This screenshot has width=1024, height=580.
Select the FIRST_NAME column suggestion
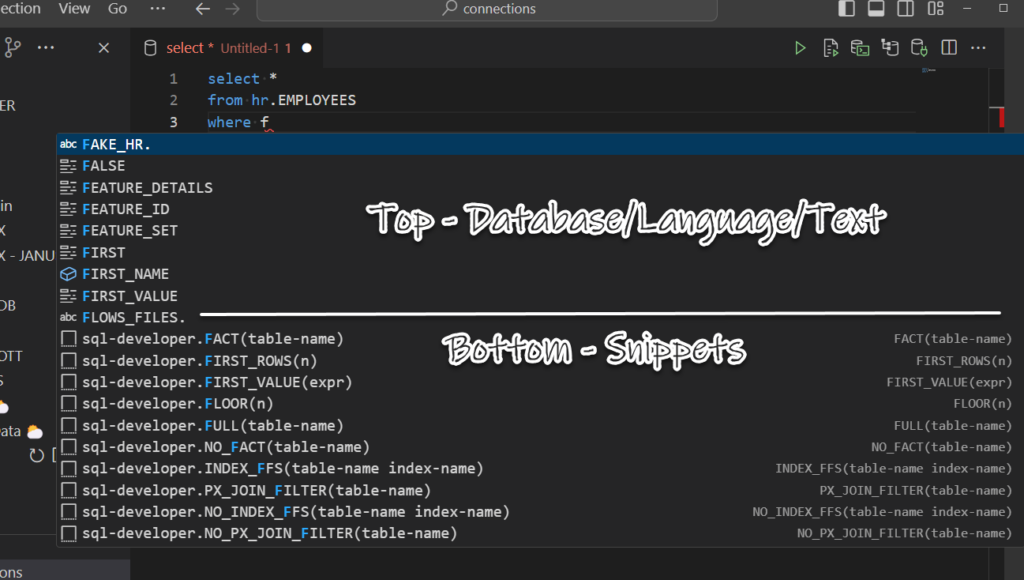pyautogui.click(x=540, y=274)
